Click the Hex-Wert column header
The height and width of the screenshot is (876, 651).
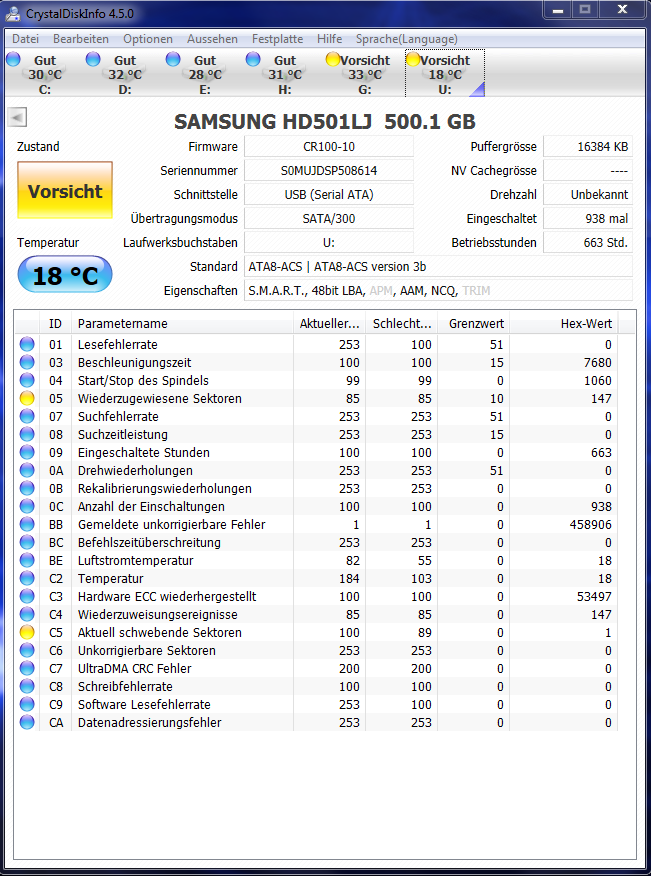(x=564, y=323)
